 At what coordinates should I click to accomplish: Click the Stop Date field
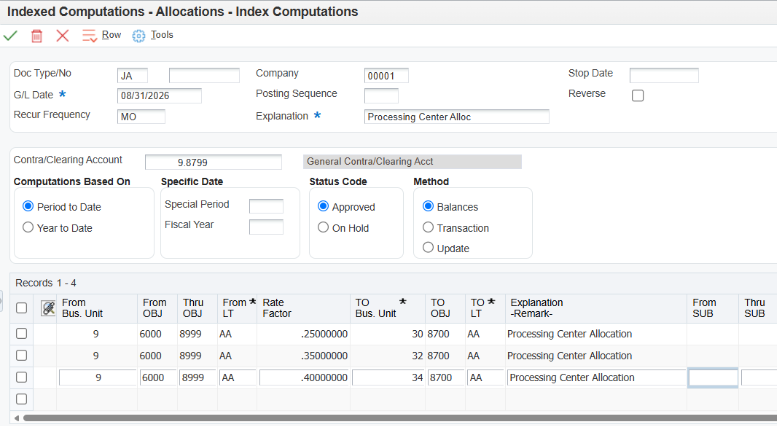tap(664, 76)
